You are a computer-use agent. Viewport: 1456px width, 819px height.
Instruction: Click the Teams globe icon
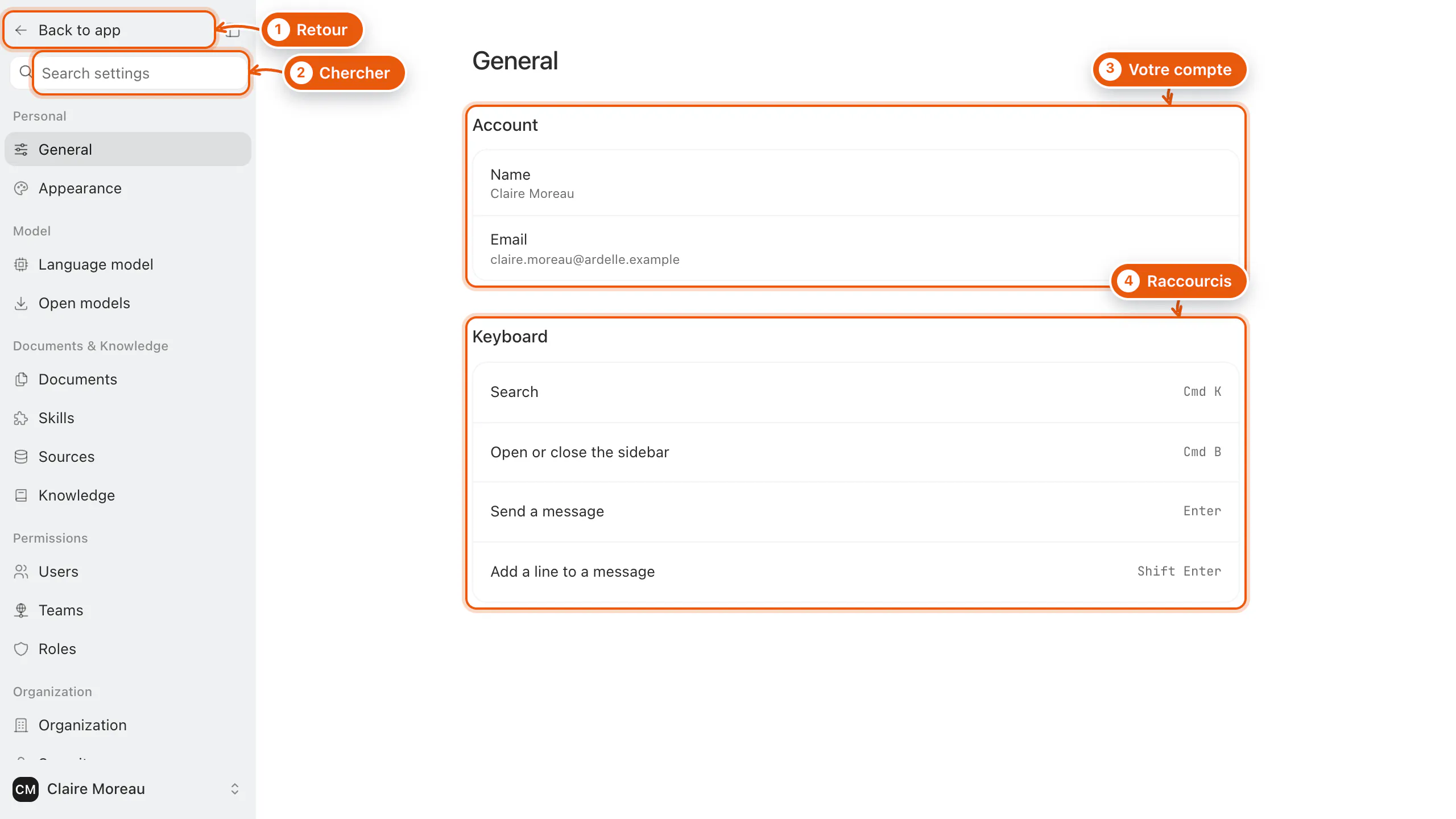(x=21, y=610)
